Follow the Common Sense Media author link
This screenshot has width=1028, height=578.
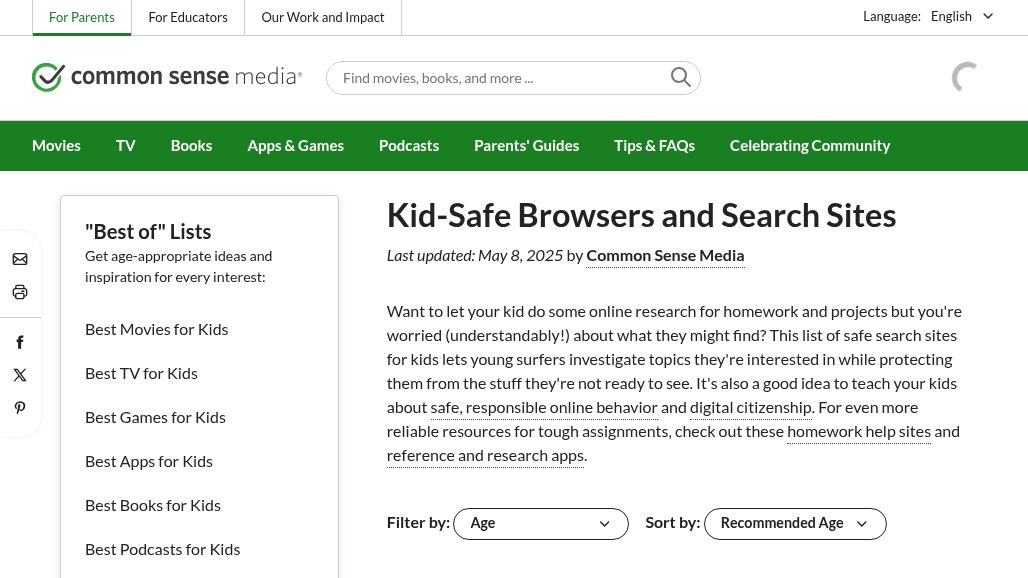(x=665, y=256)
